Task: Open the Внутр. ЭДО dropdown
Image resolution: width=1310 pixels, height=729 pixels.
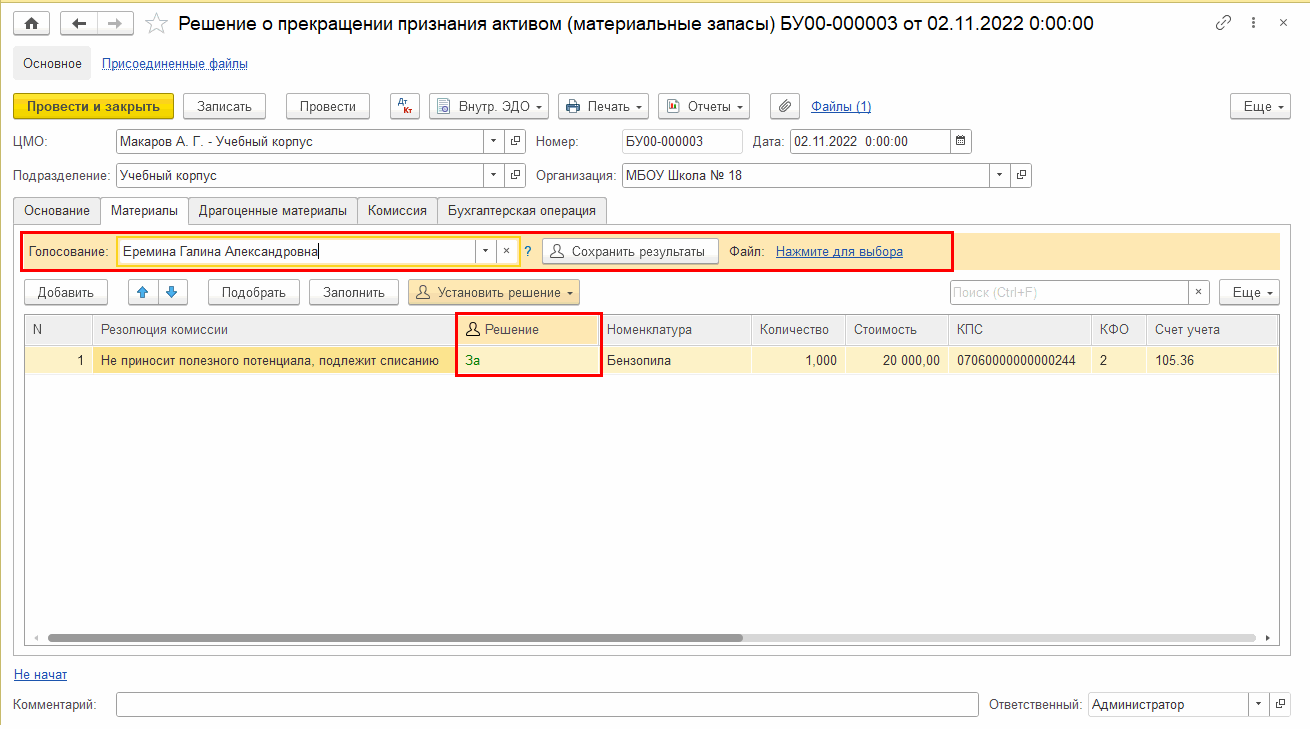Action: click(x=489, y=106)
